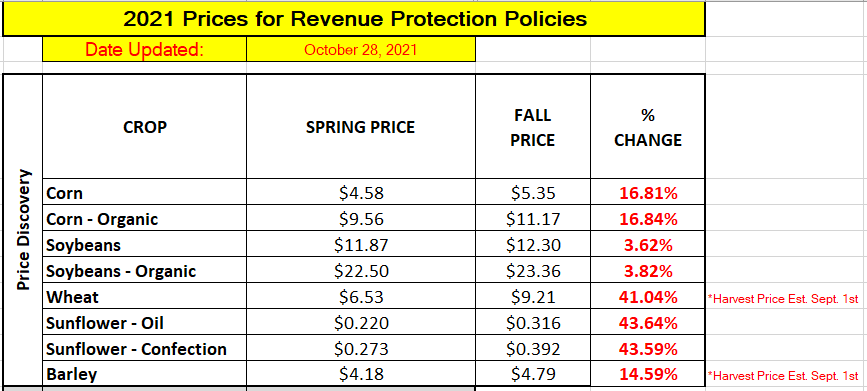867x391 pixels.
Task: Click the Sunflower - Oil 43.64% cell
Action: click(x=648, y=322)
